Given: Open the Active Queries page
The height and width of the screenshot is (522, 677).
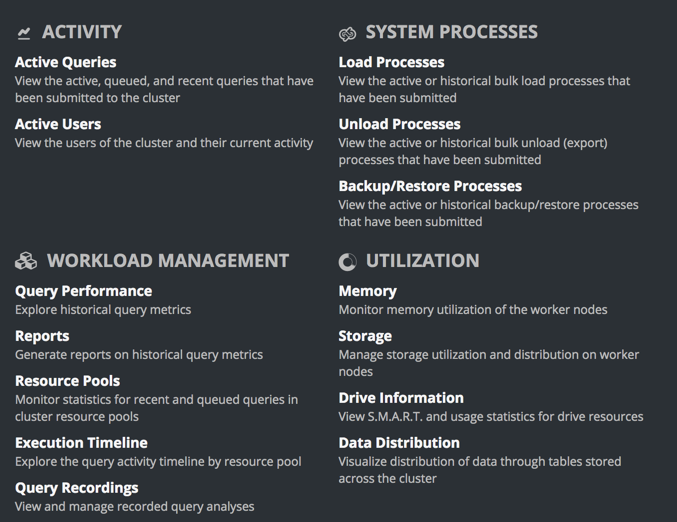Looking at the screenshot, I should pyautogui.click(x=65, y=62).
